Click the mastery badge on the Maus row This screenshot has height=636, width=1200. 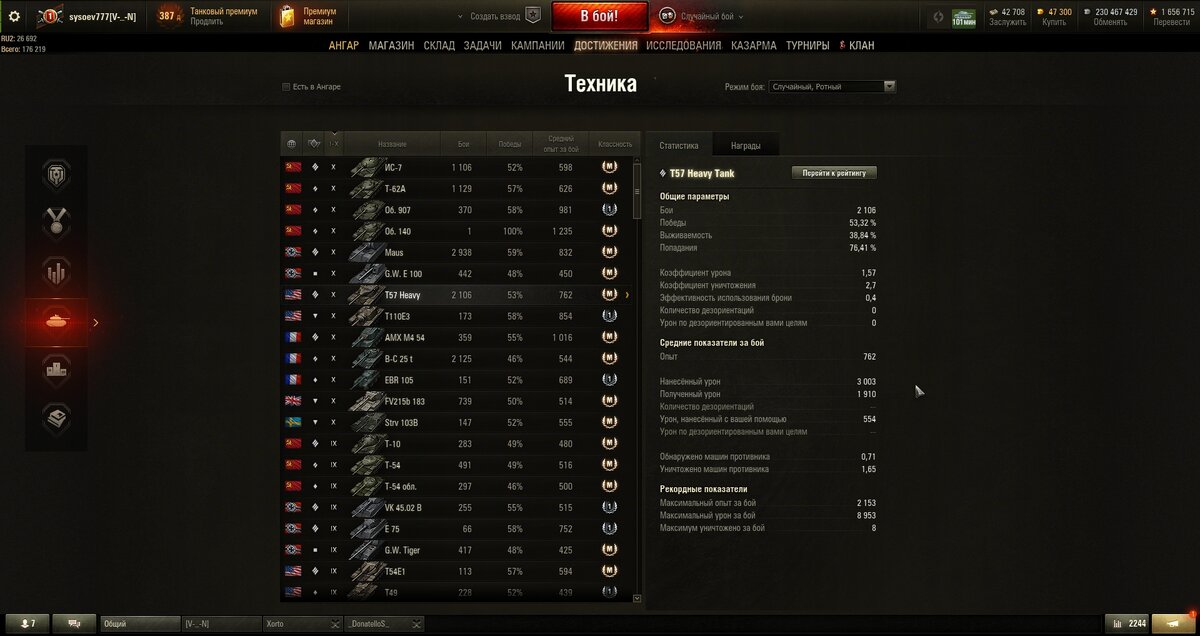coord(609,252)
